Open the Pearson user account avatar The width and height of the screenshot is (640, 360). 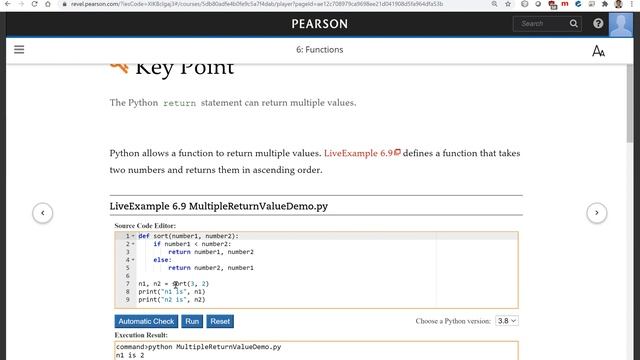coord(621,24)
